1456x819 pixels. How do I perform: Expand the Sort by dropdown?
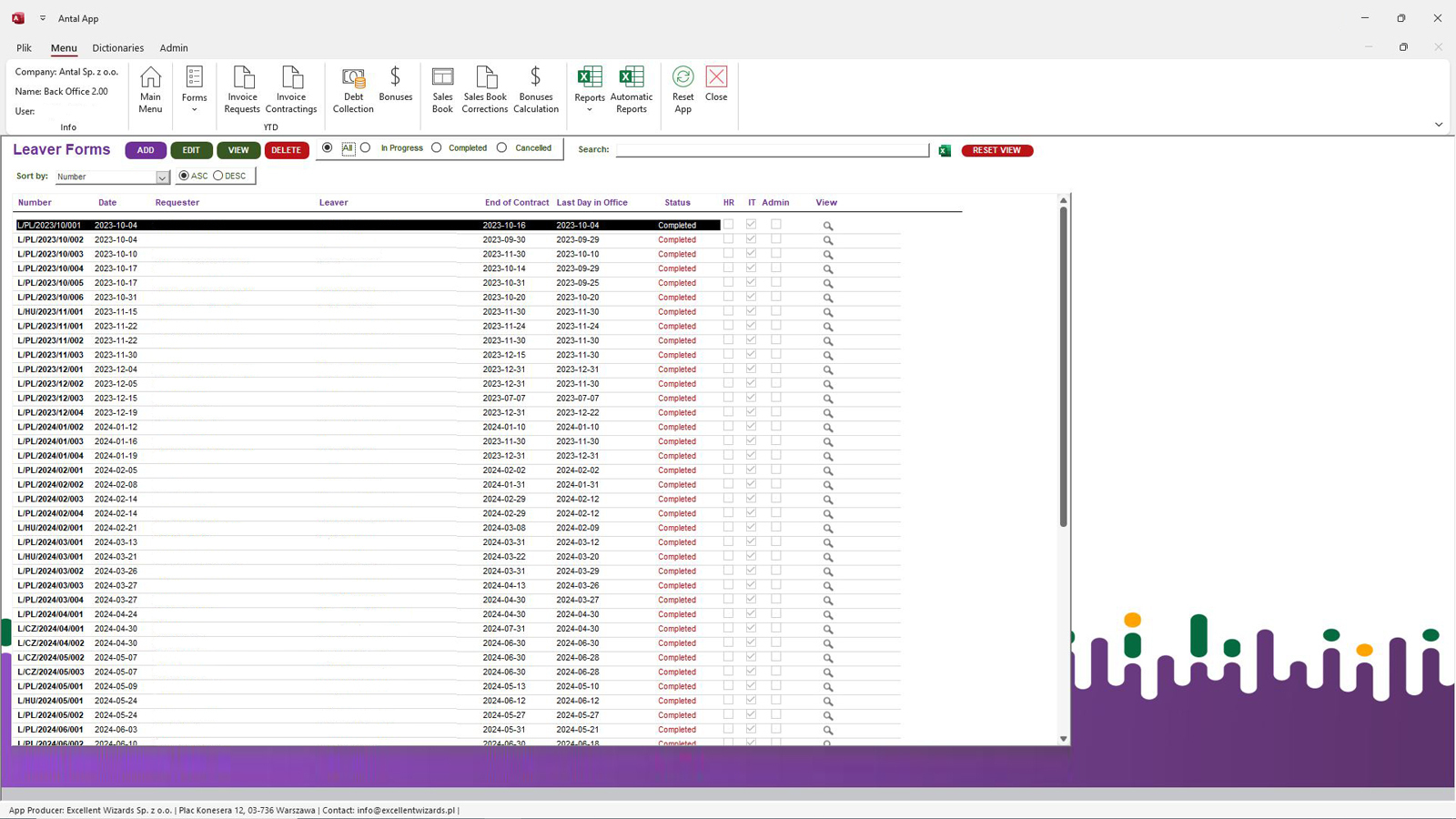click(x=162, y=177)
